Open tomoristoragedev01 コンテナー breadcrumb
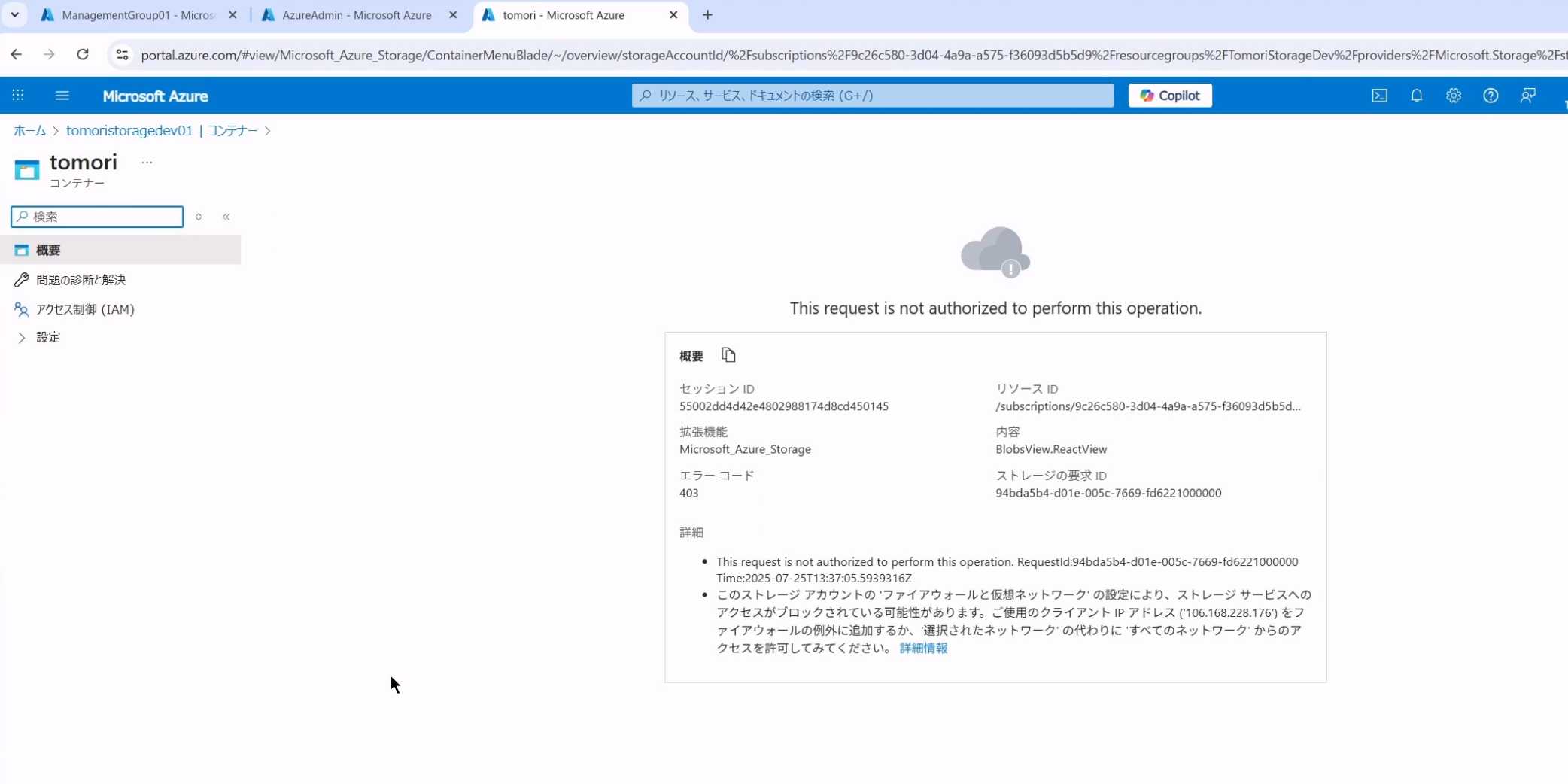Viewport: 1568px width, 784px height. click(162, 131)
